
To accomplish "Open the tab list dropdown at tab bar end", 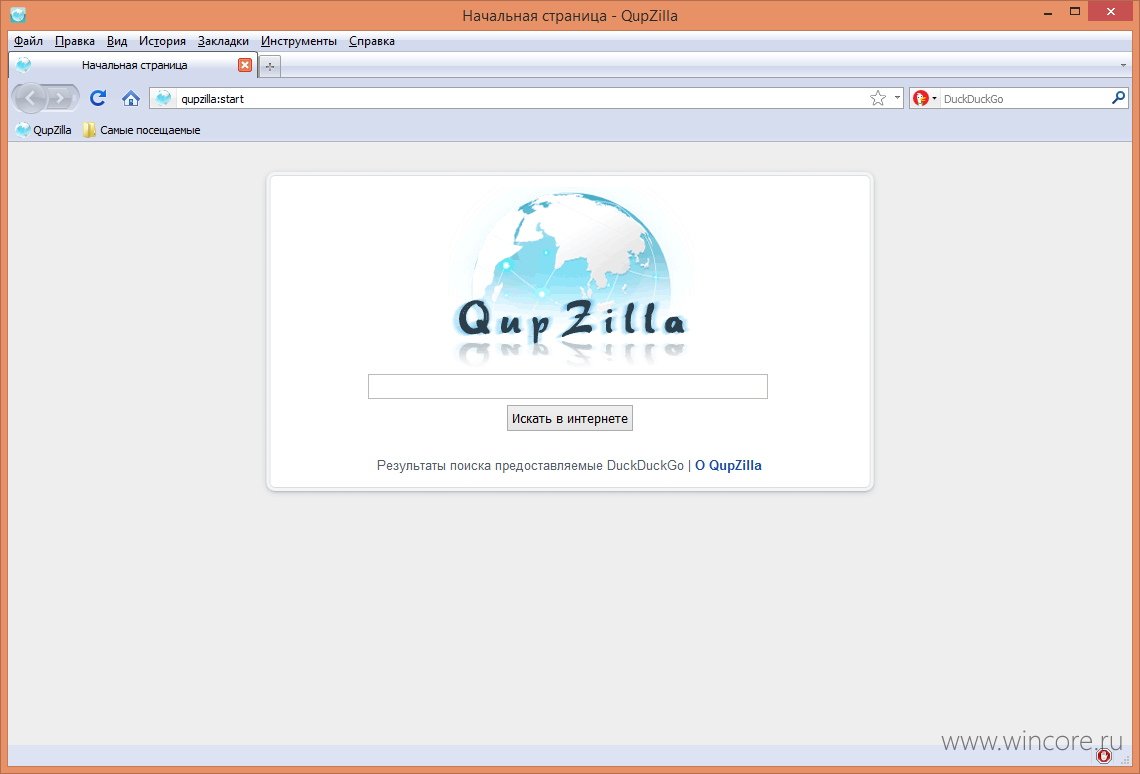I will (x=1123, y=65).
